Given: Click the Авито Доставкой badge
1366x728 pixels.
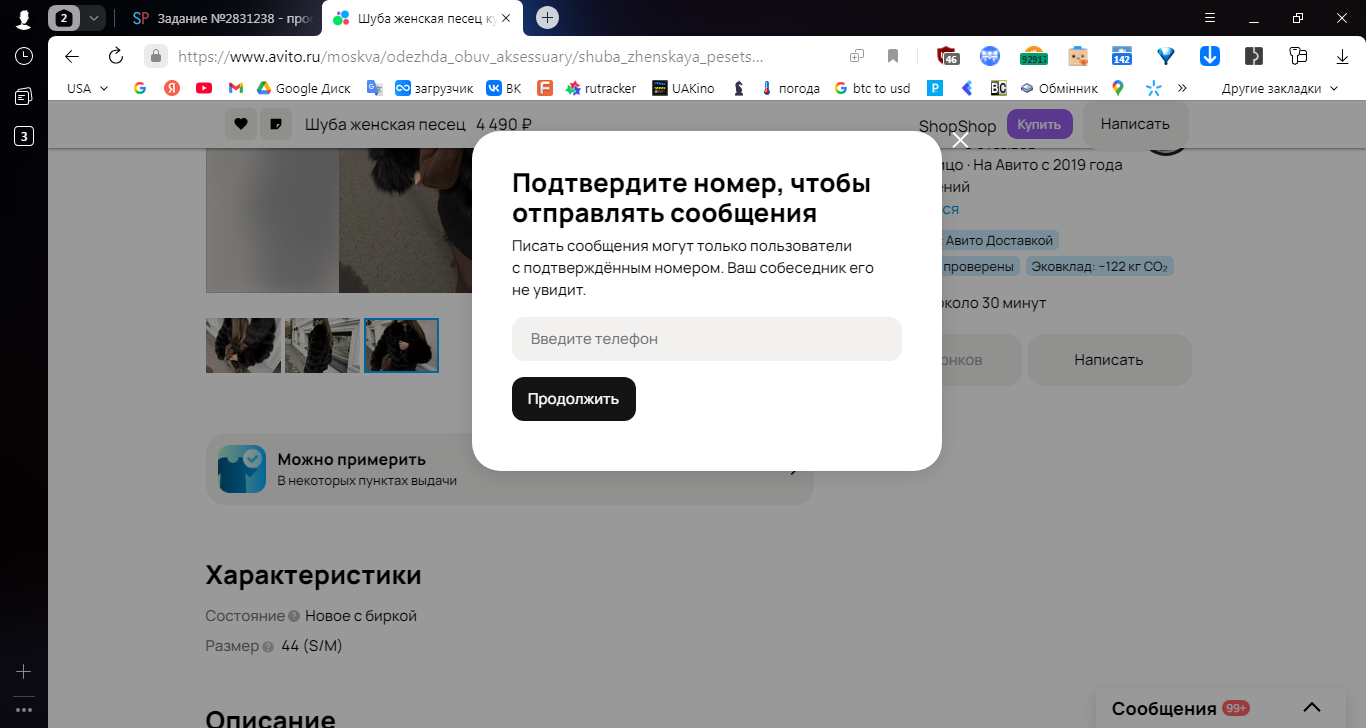Looking at the screenshot, I should 1001,241.
